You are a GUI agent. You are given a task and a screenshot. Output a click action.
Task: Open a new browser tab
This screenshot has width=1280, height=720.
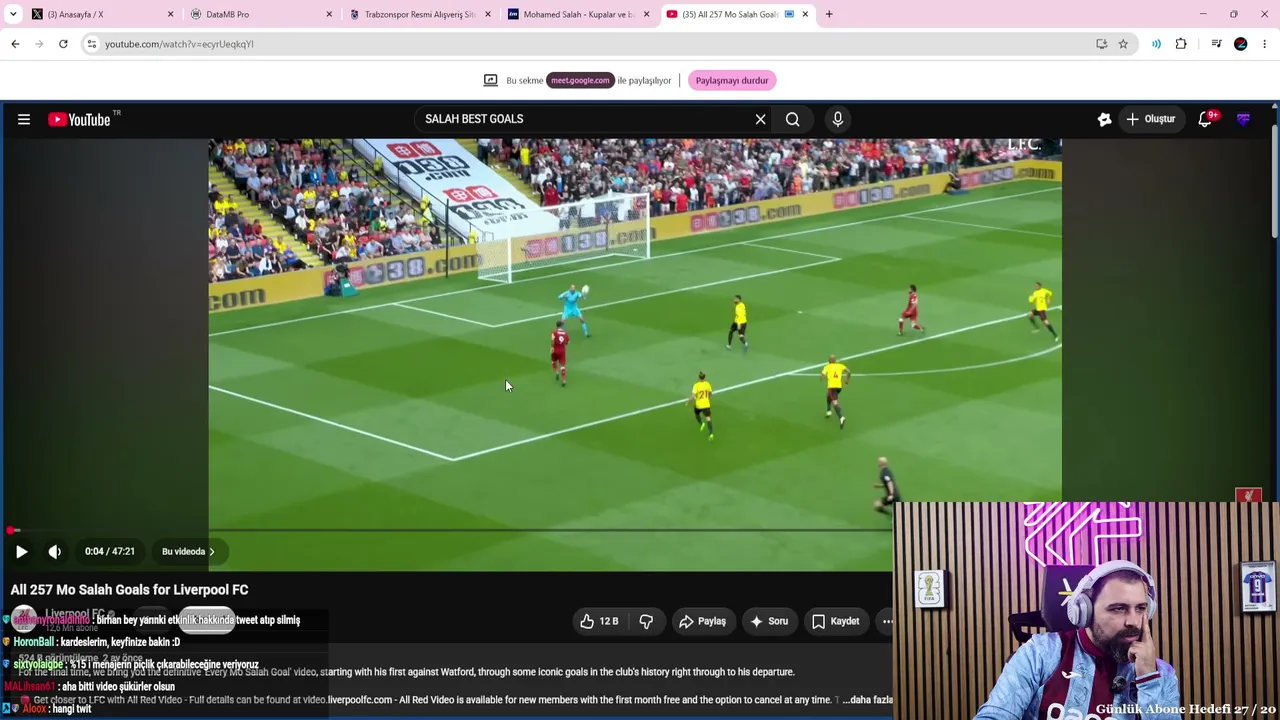pos(829,14)
